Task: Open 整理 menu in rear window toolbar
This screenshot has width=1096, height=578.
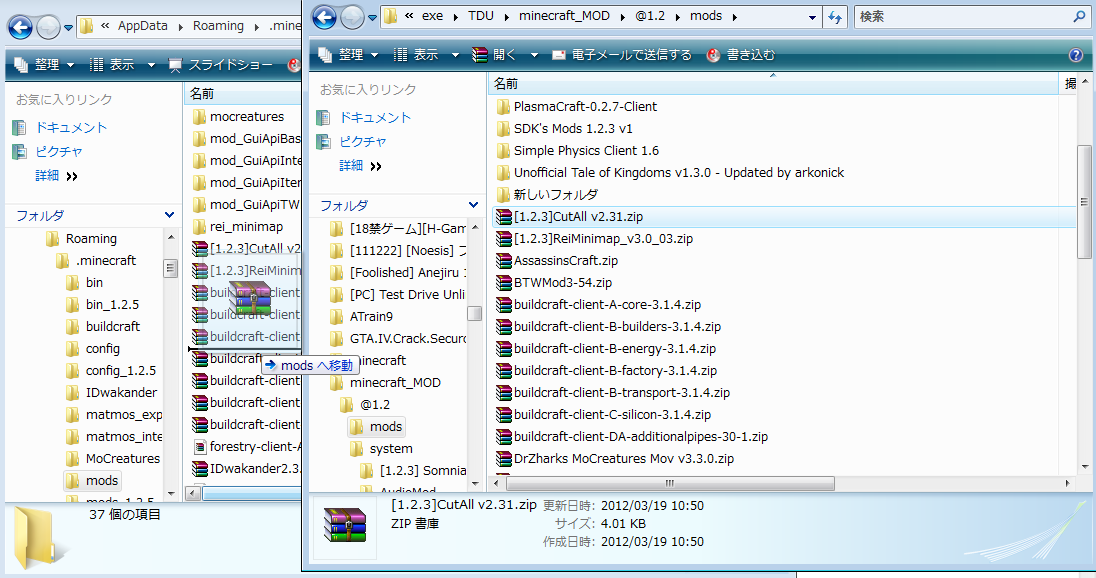Action: point(44,64)
